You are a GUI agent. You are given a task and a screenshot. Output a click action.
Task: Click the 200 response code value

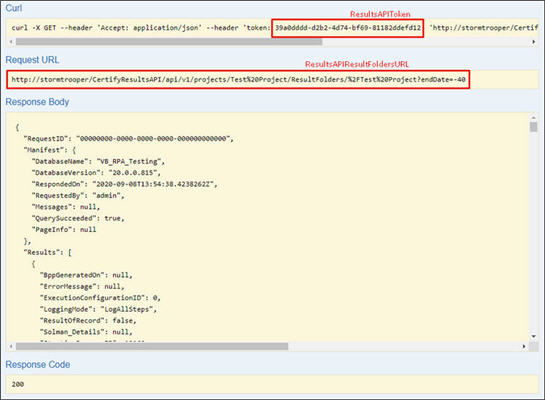pos(18,384)
